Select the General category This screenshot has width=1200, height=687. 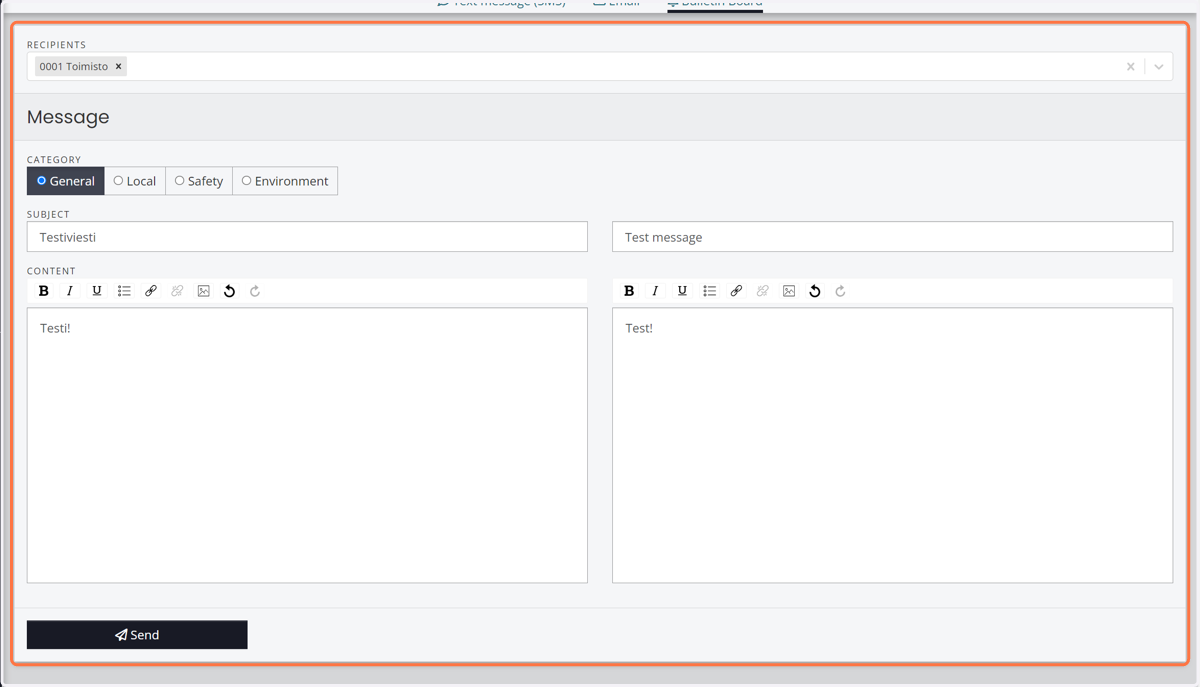pos(66,181)
